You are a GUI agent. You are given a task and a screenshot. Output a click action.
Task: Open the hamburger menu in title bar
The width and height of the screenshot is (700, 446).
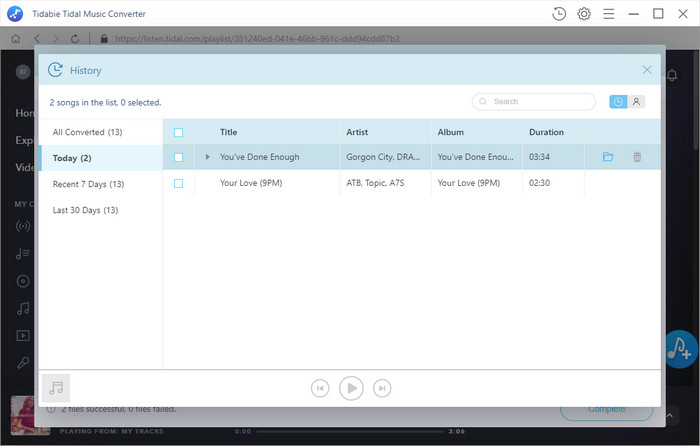[608, 14]
